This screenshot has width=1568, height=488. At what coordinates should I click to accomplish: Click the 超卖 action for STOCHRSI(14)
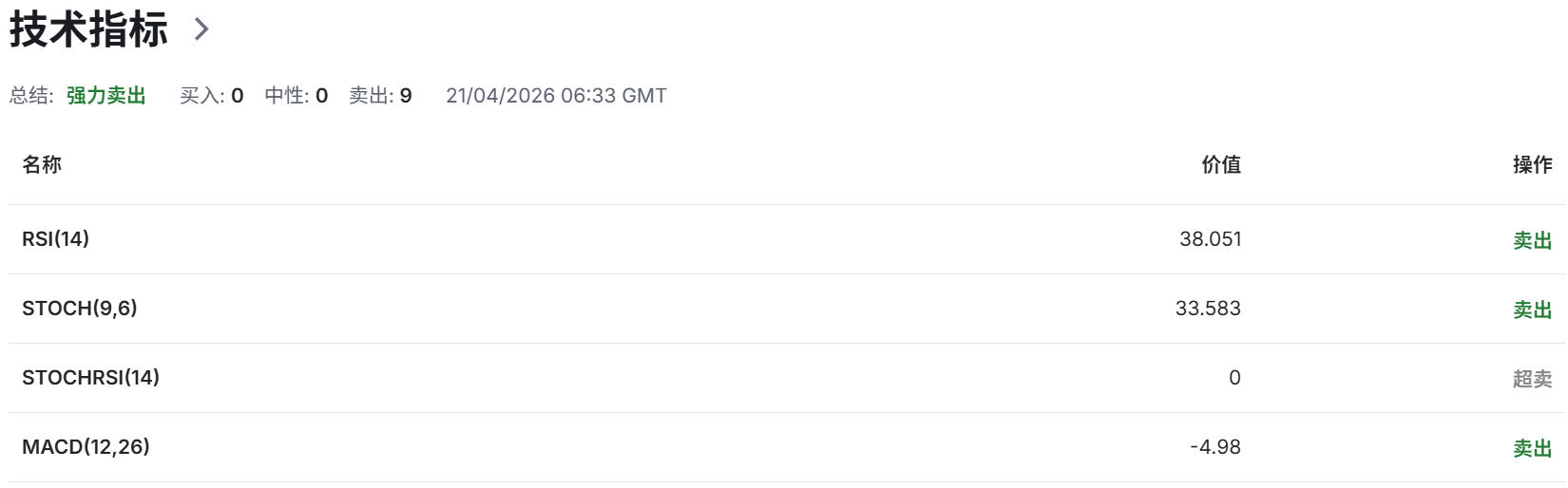(x=1532, y=379)
